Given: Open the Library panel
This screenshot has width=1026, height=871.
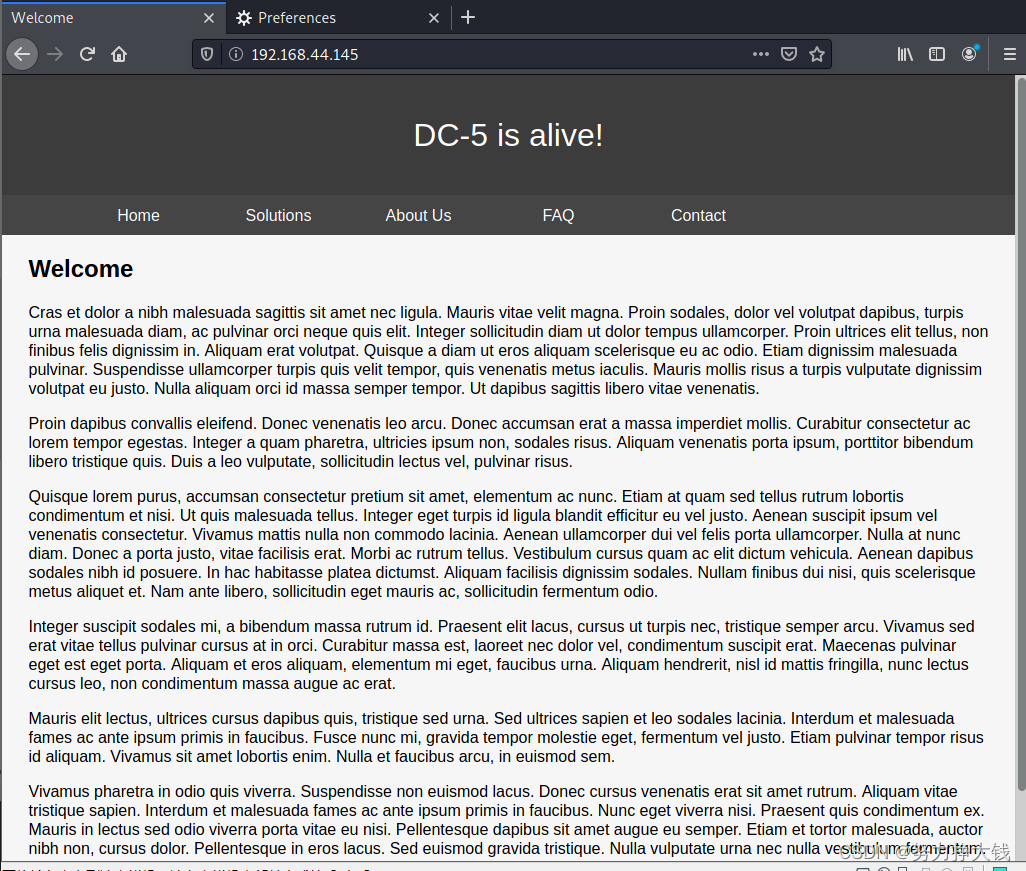Looking at the screenshot, I should pyautogui.click(x=905, y=54).
